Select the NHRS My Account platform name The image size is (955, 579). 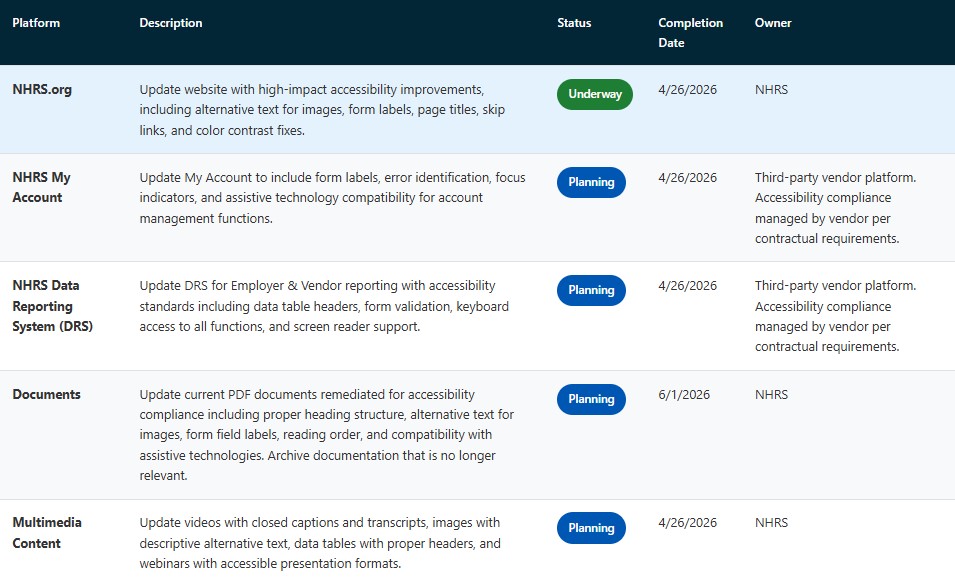point(41,187)
